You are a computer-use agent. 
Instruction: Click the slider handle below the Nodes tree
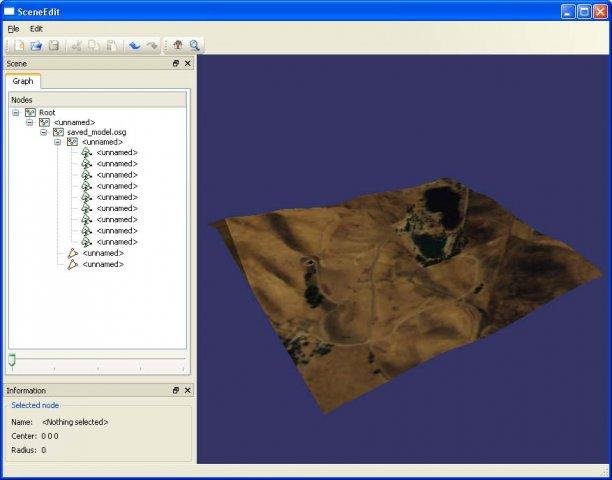click(12, 358)
